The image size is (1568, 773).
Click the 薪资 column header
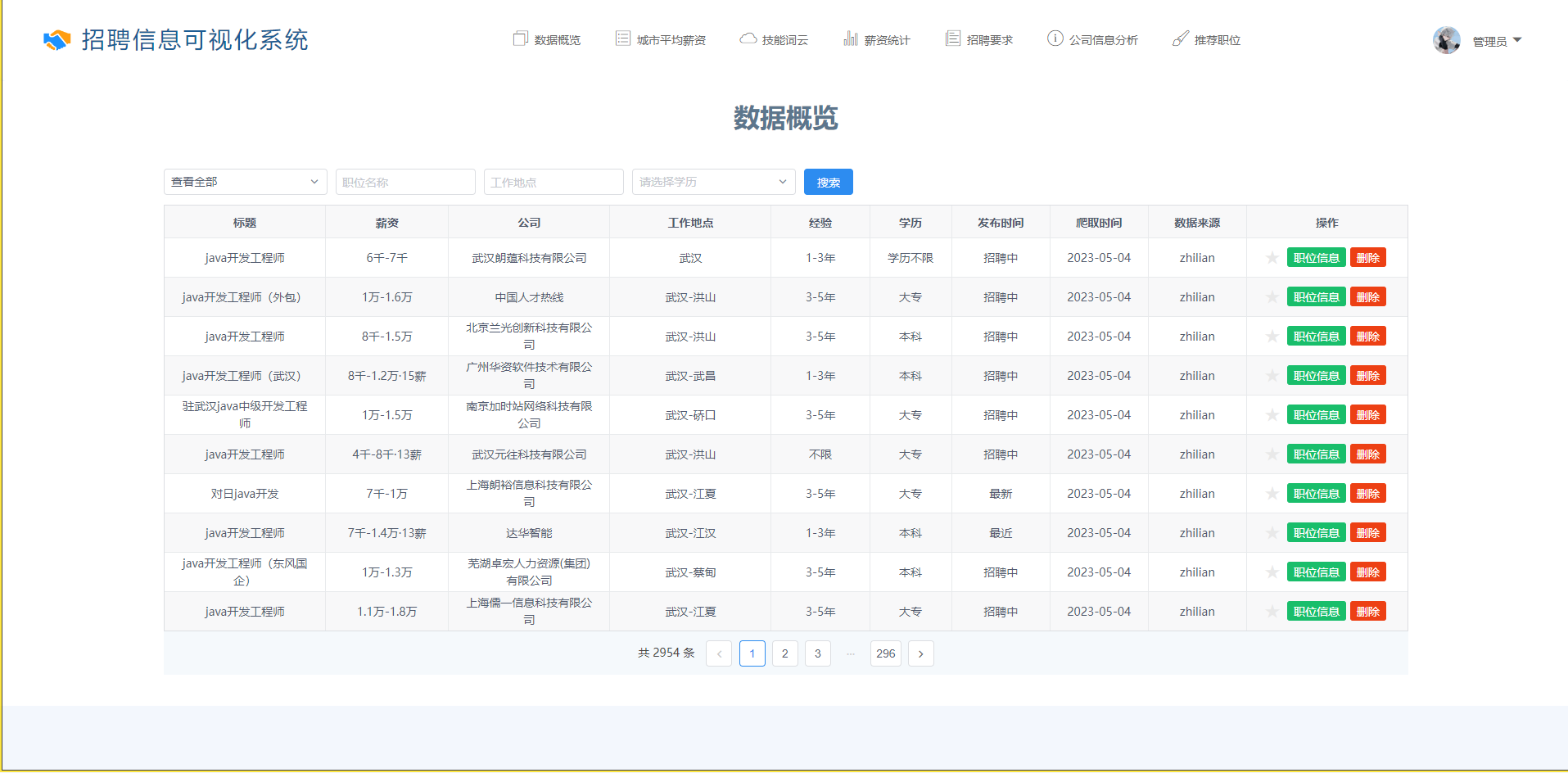(387, 223)
